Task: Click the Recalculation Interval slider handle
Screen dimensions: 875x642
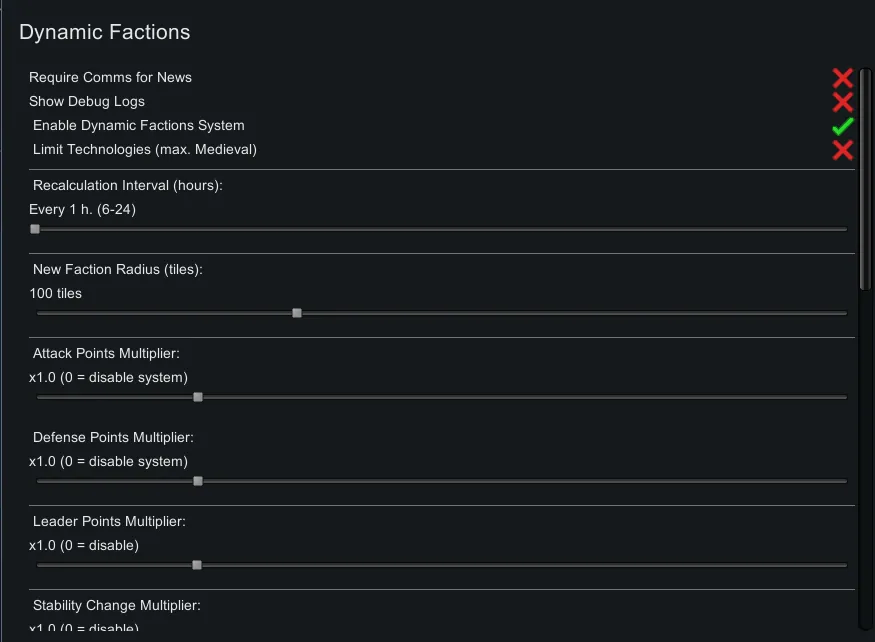Action: (35, 229)
